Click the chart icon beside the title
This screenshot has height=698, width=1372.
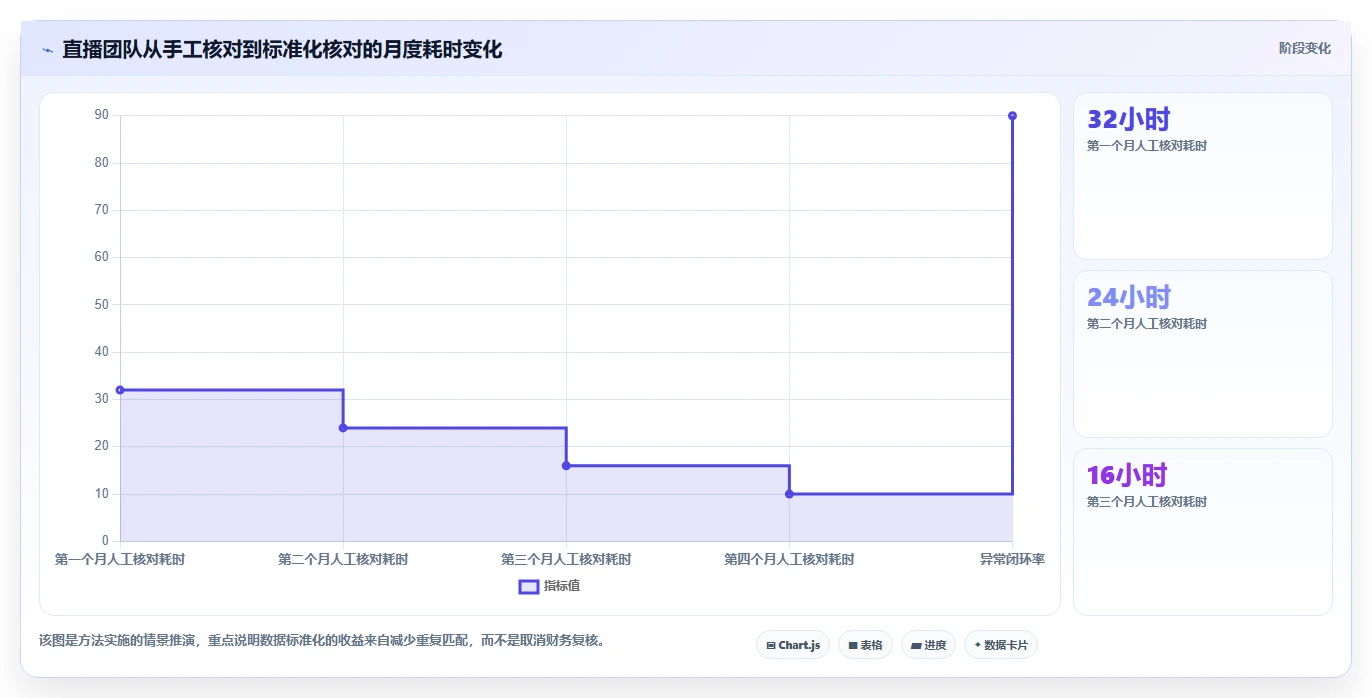[x=47, y=50]
